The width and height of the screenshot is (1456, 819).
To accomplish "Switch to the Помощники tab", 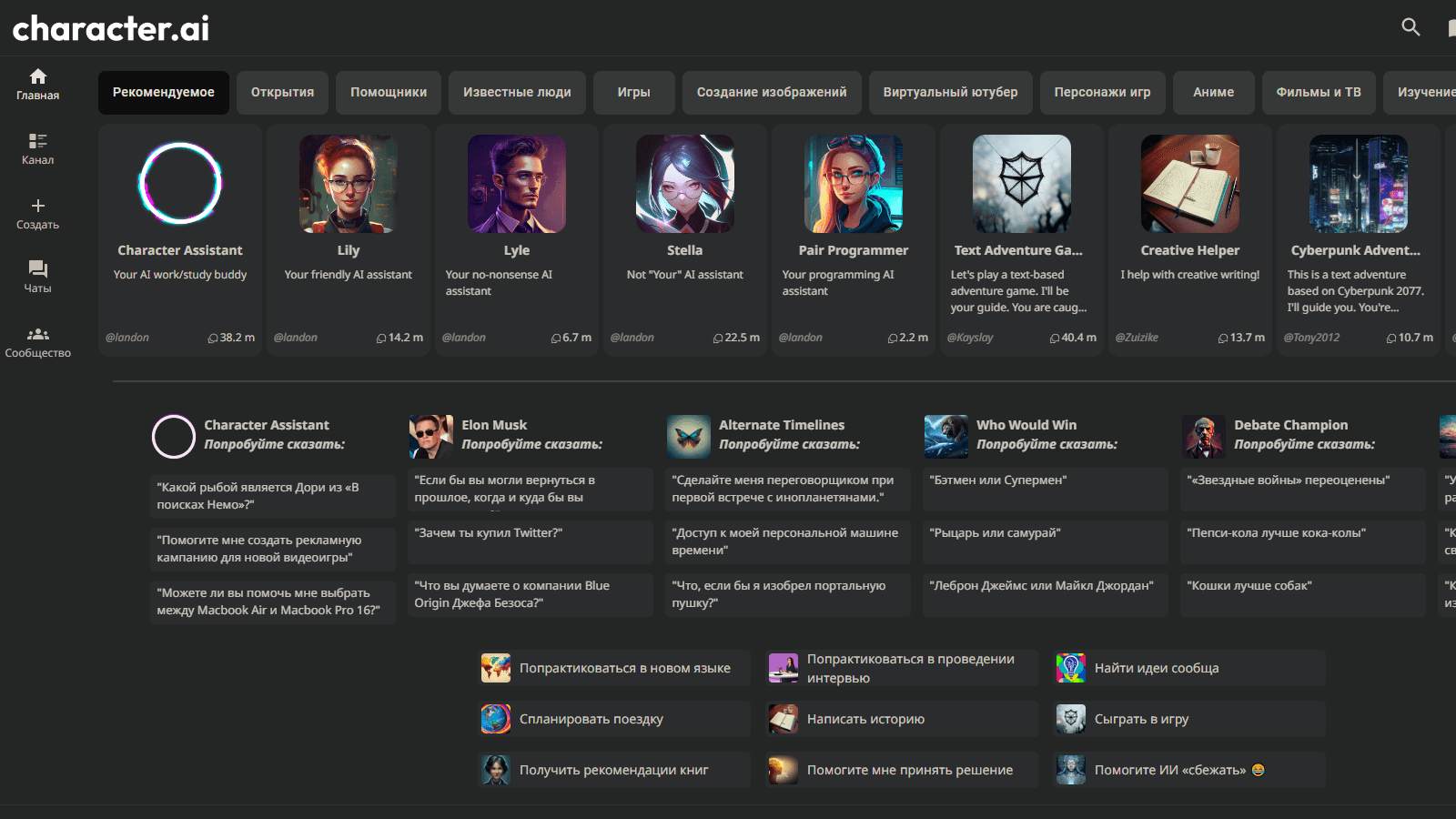I will coord(389,93).
